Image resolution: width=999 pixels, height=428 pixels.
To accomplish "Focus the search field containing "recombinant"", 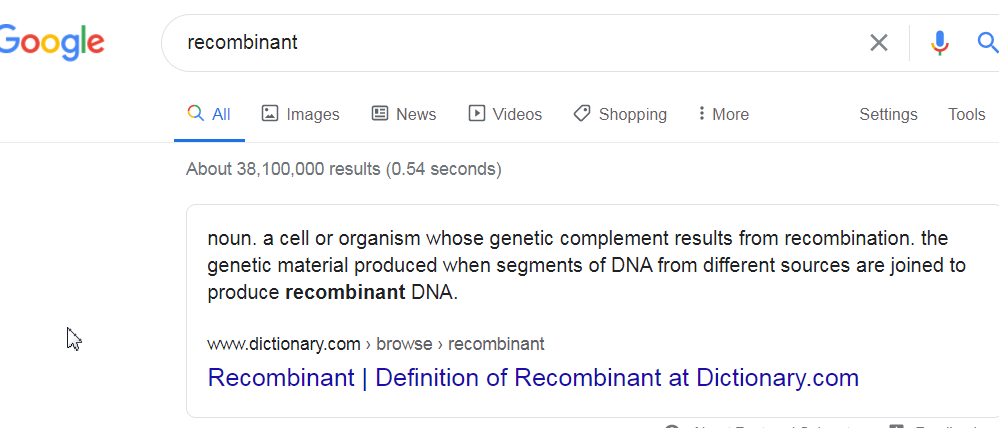I will pos(500,42).
